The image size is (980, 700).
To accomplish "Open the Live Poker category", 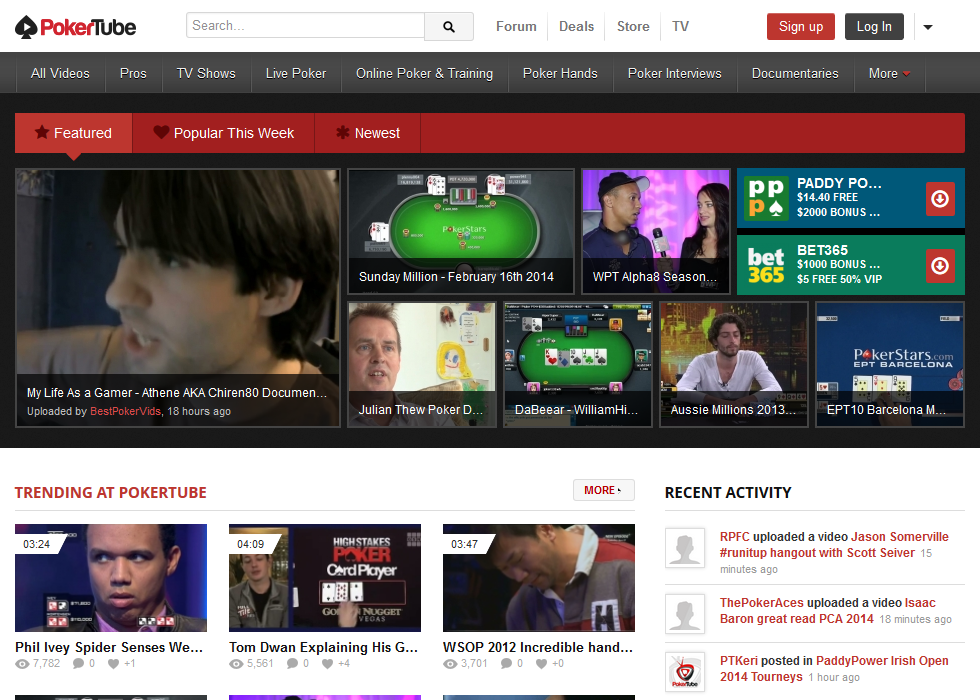I will 296,73.
